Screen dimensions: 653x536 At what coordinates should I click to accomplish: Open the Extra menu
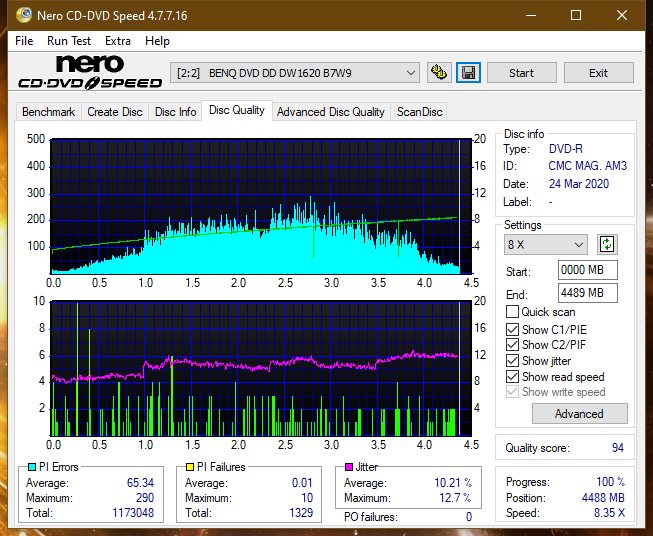[x=118, y=41]
